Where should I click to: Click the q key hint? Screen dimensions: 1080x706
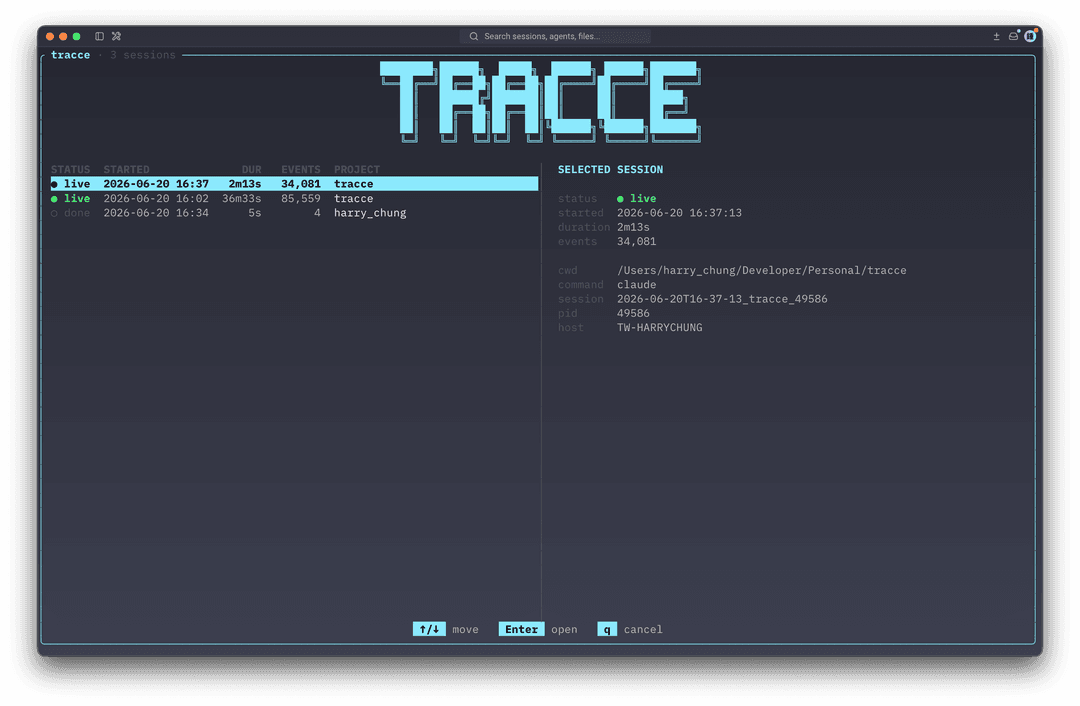click(x=607, y=630)
